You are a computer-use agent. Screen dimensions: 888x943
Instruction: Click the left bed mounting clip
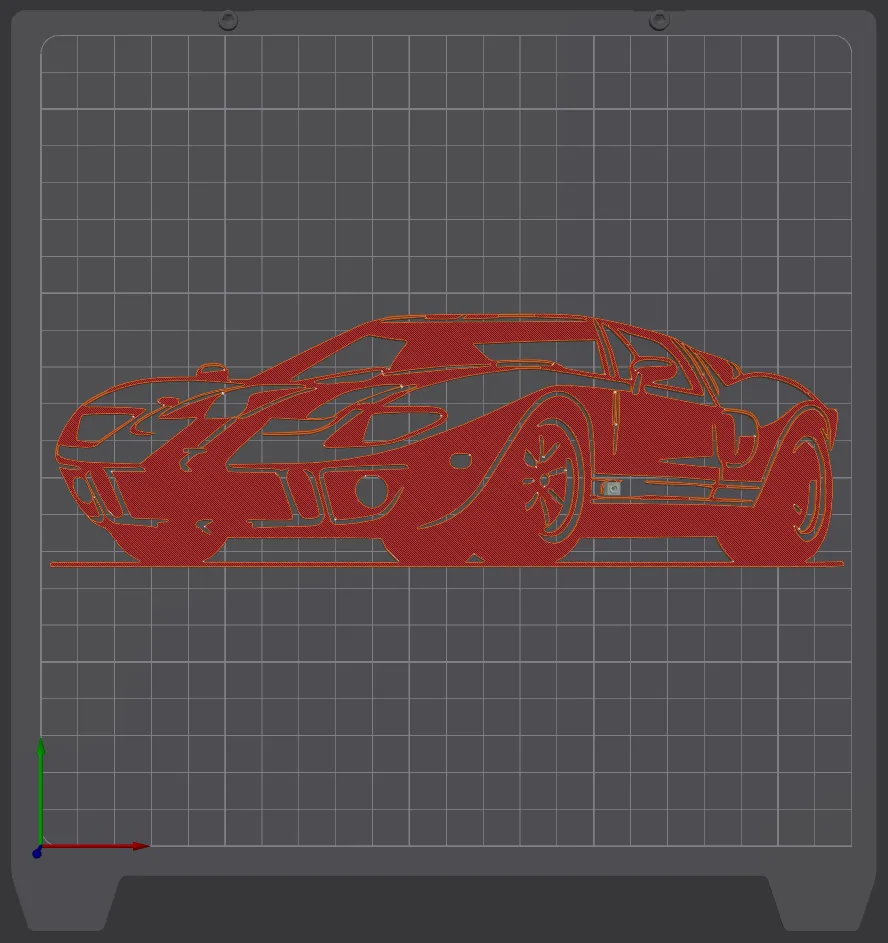pos(228,18)
